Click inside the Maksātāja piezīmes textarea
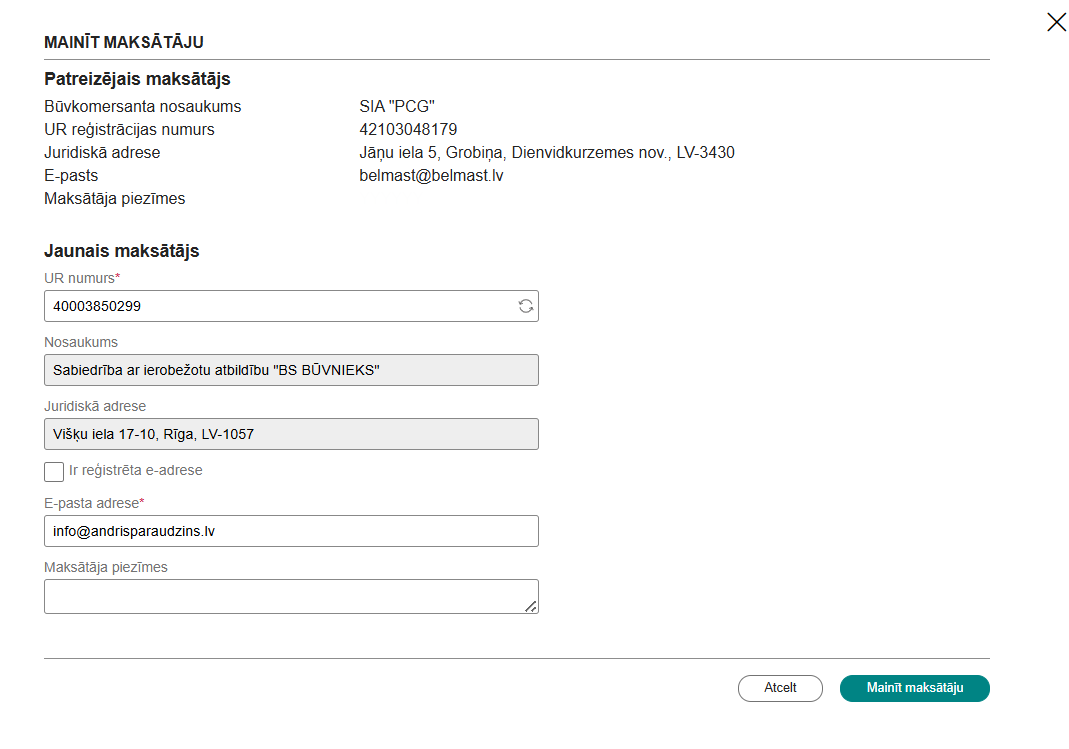The height and width of the screenshot is (749, 1069). point(285,596)
